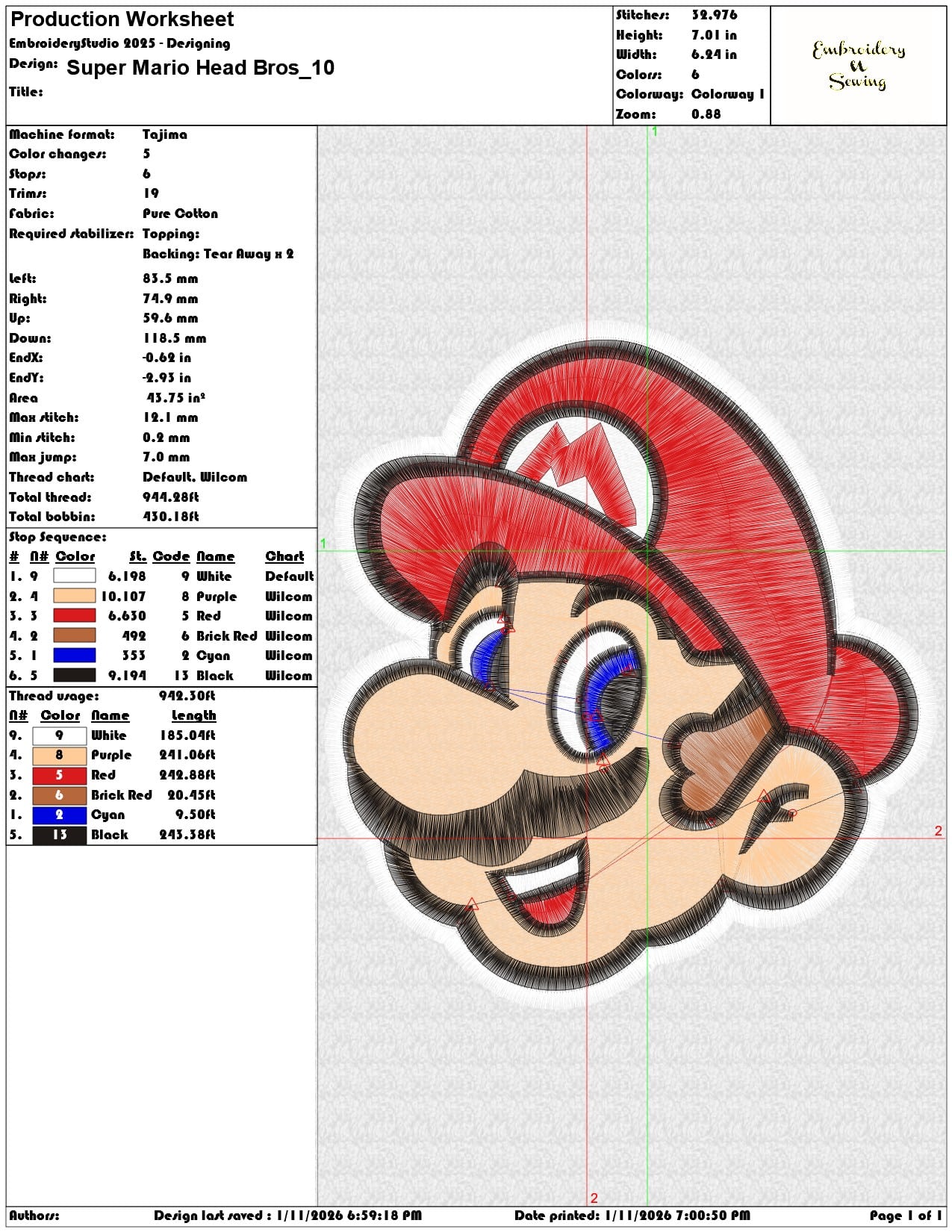The image size is (952, 1232).
Task: Select the Thread usage White swatch numbered 9
Action: [x=60, y=735]
